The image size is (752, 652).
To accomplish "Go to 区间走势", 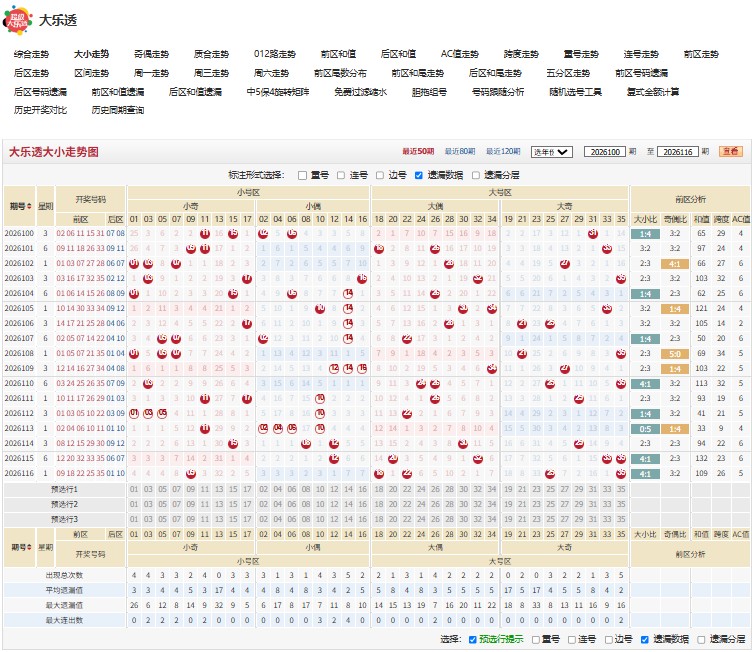I will coord(92,73).
